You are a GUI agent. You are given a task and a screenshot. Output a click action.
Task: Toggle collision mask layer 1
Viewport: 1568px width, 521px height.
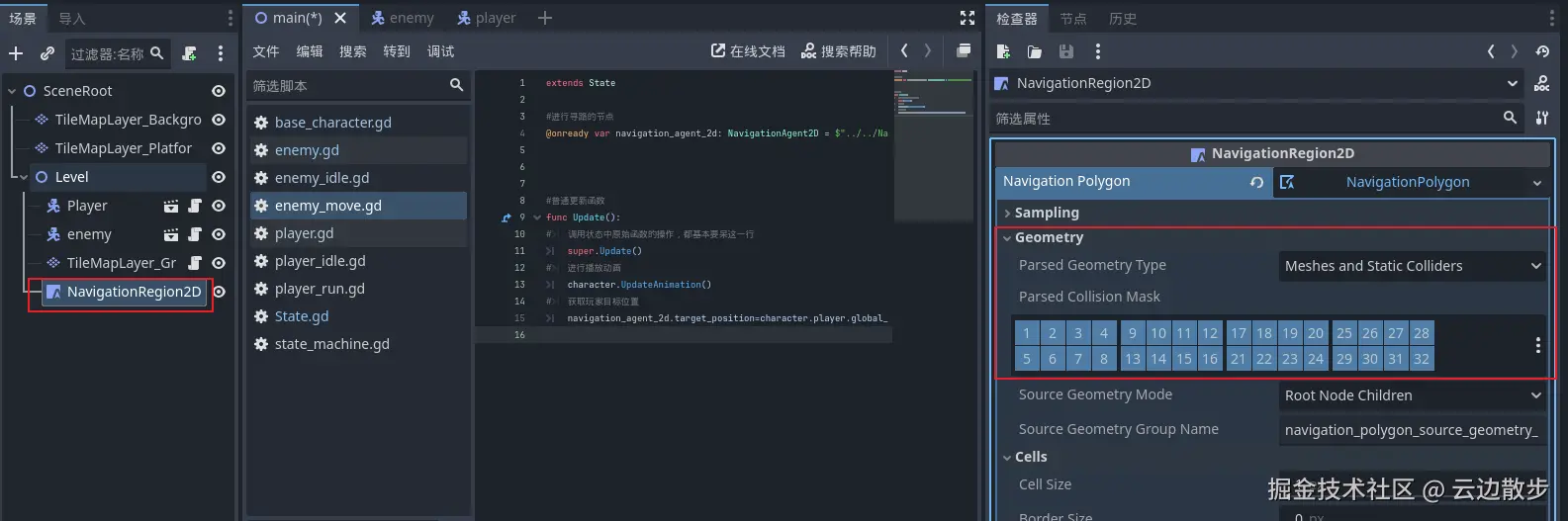(1027, 333)
